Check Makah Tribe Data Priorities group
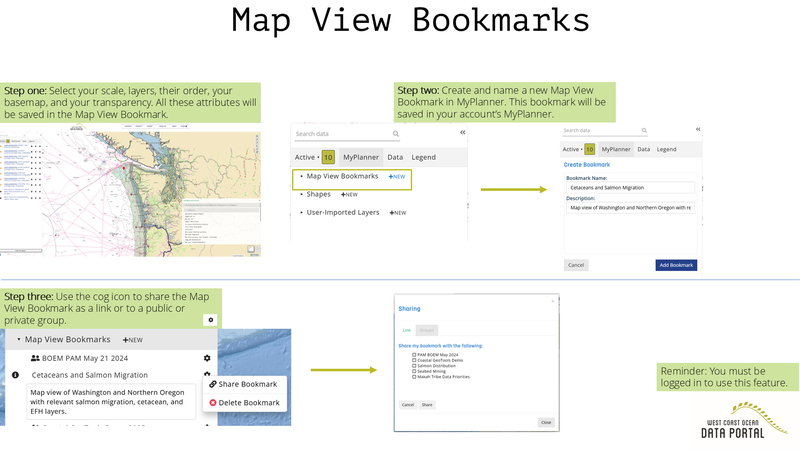Viewport: 800px width, 450px height. (414, 377)
